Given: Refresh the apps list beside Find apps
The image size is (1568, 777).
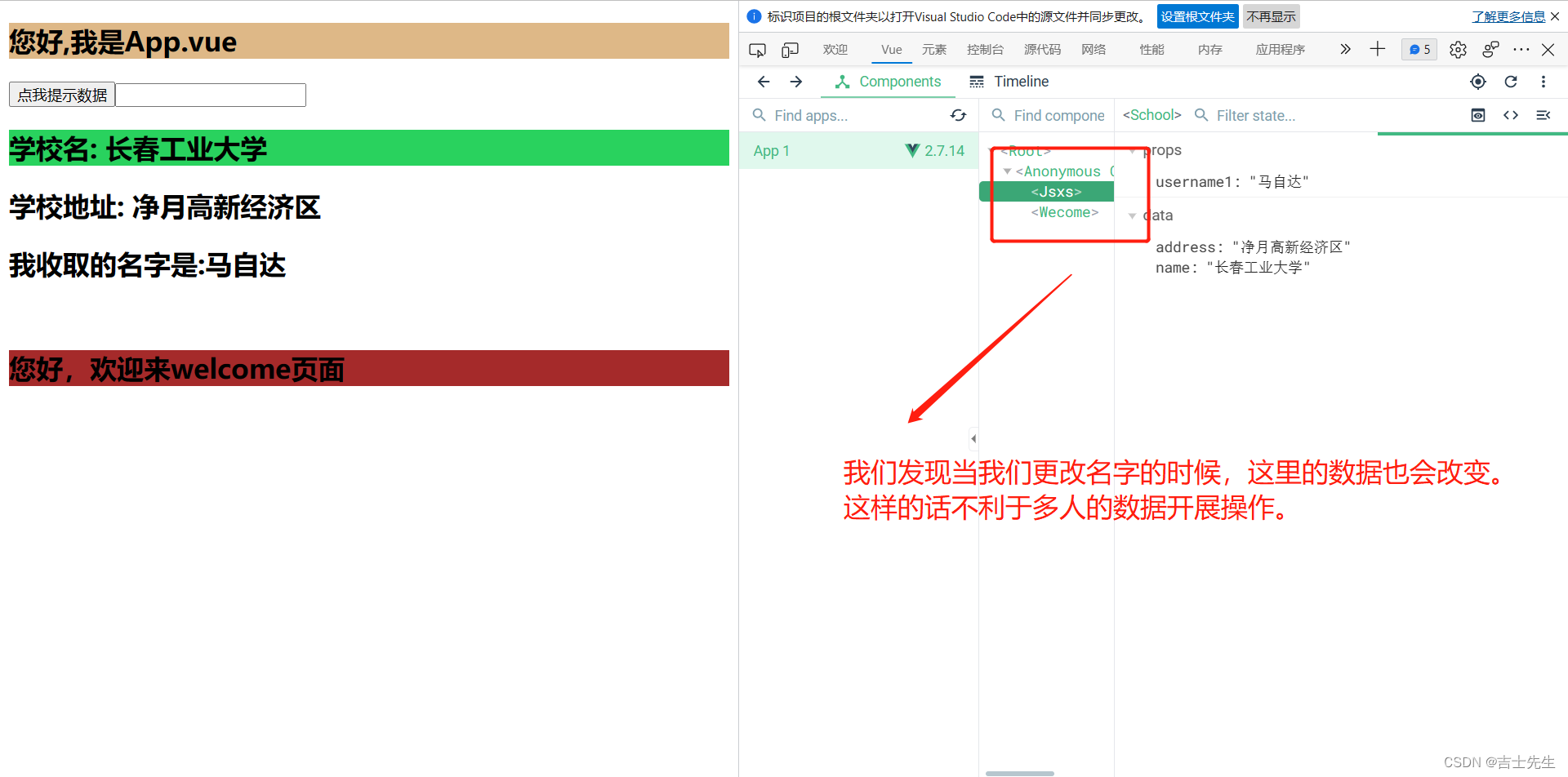Looking at the screenshot, I should tap(959, 115).
